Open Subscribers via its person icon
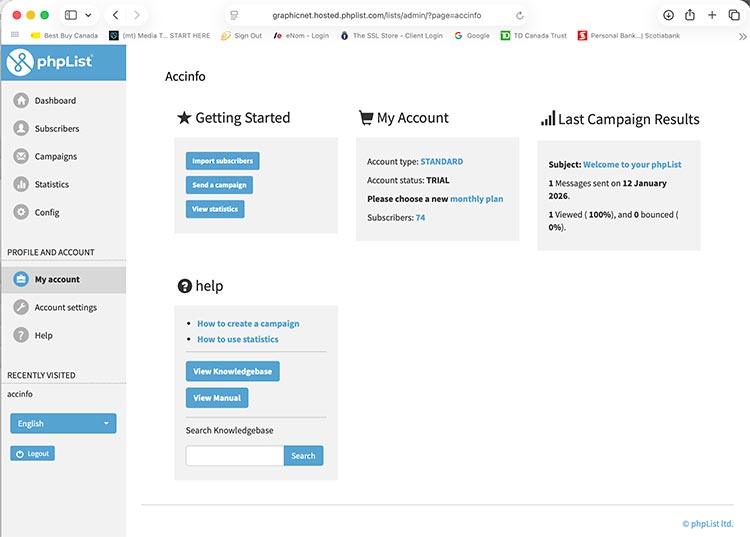The width and height of the screenshot is (750, 537). pyautogui.click(x=21, y=129)
